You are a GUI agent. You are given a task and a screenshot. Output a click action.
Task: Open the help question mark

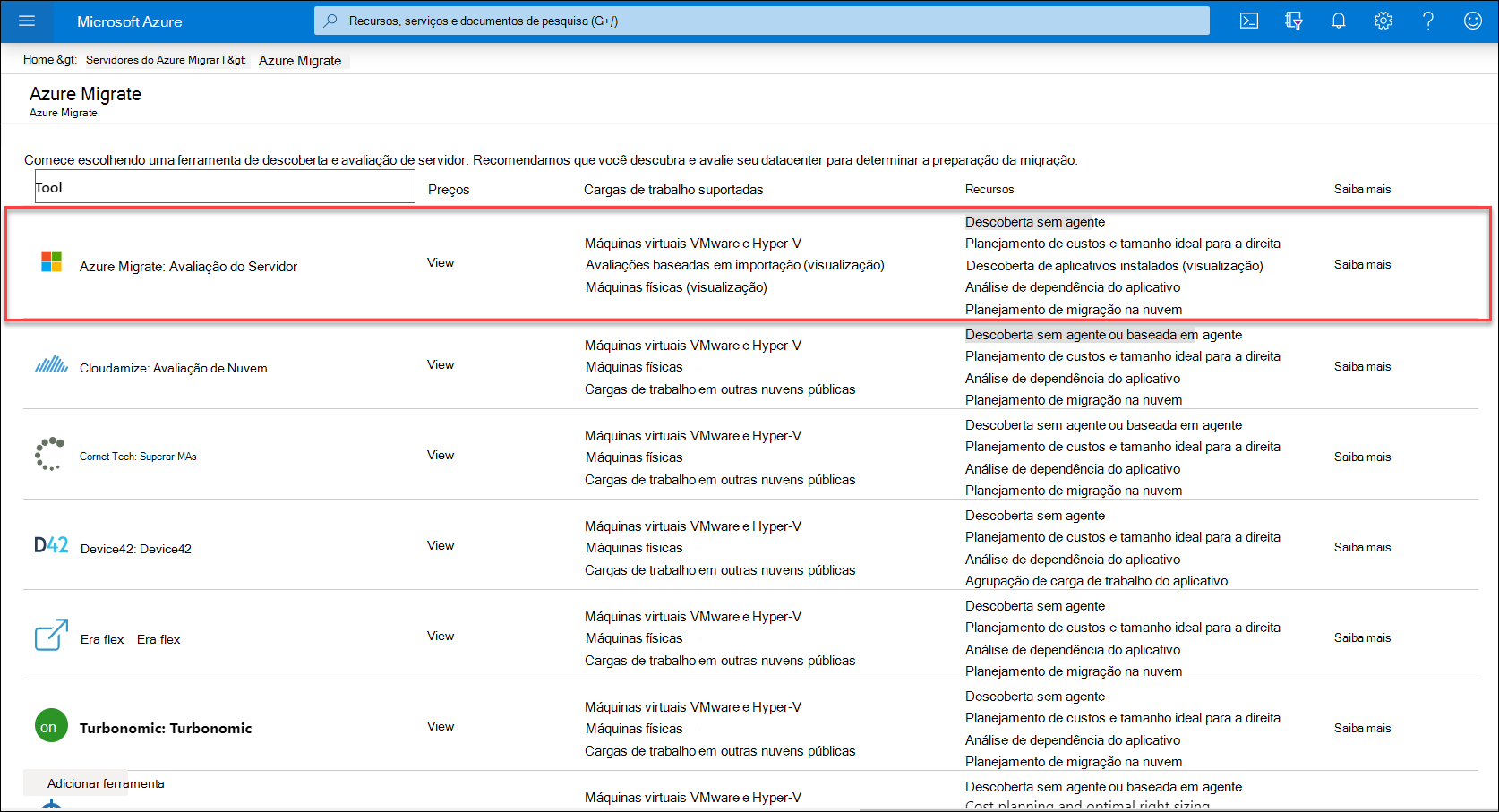click(1428, 21)
